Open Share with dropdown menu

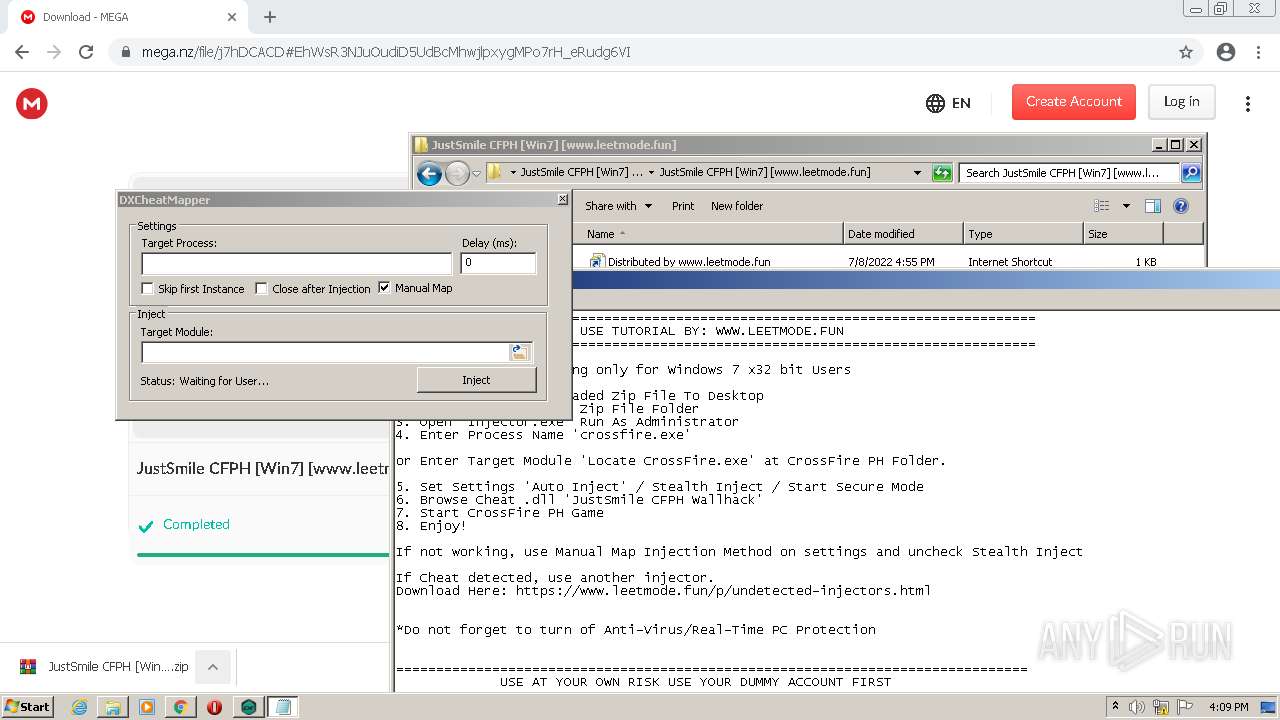coord(618,206)
